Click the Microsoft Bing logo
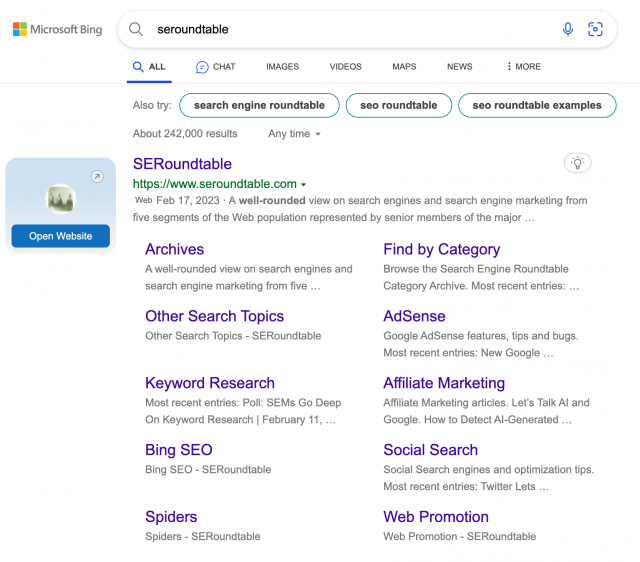Image resolution: width=640 pixels, height=562 pixels. [x=58, y=29]
